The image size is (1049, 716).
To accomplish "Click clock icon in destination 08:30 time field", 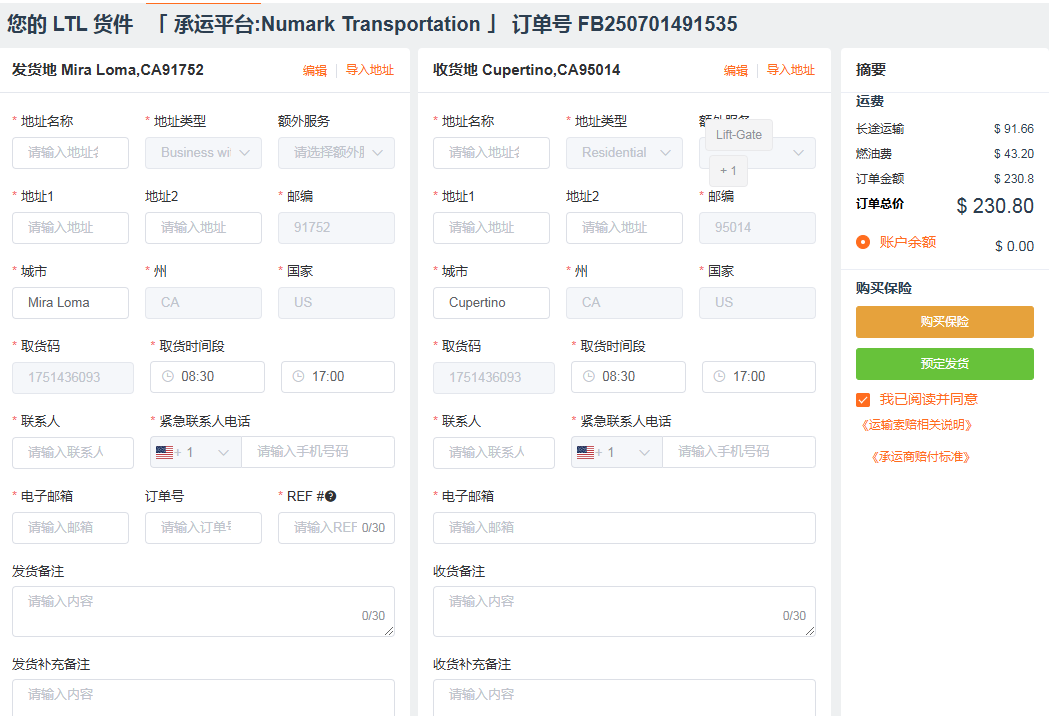I will (x=589, y=377).
